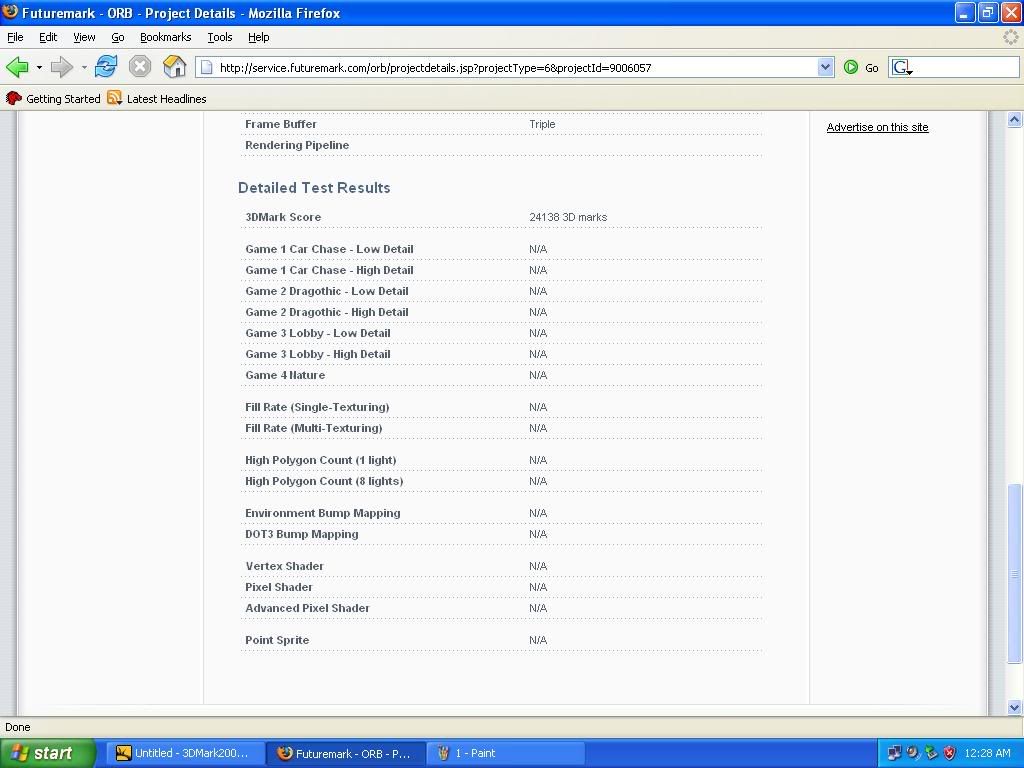Click the Game 1 Car Chase - High Detail row
Viewport: 1024px width, 768px height.
click(501, 270)
